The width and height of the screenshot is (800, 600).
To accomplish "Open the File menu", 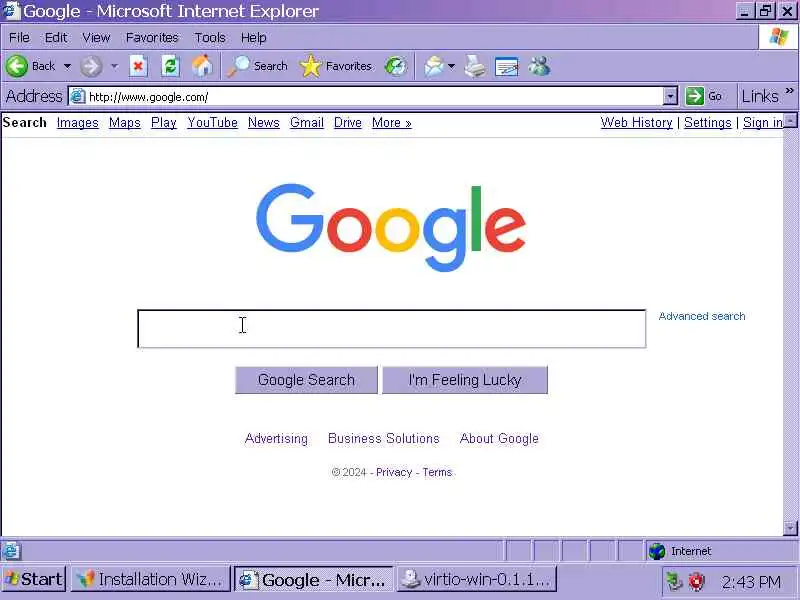I will [x=19, y=37].
